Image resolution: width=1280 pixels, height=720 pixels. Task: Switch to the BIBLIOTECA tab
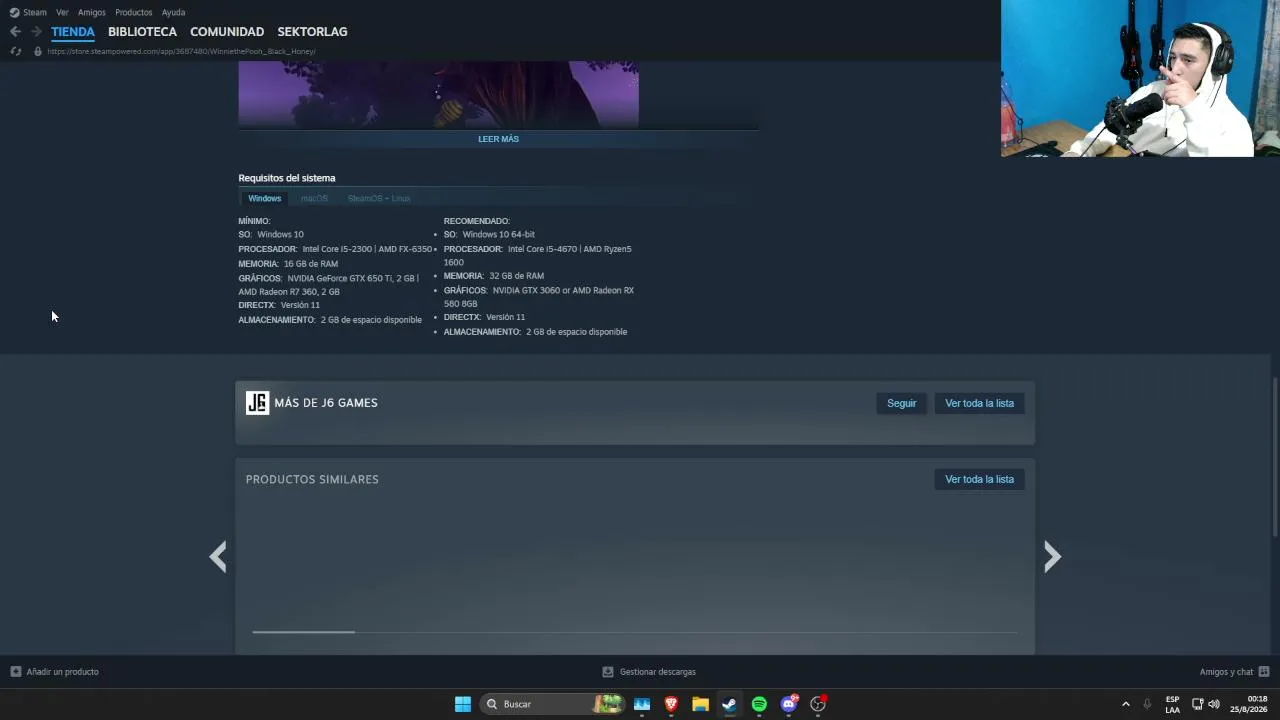(142, 32)
